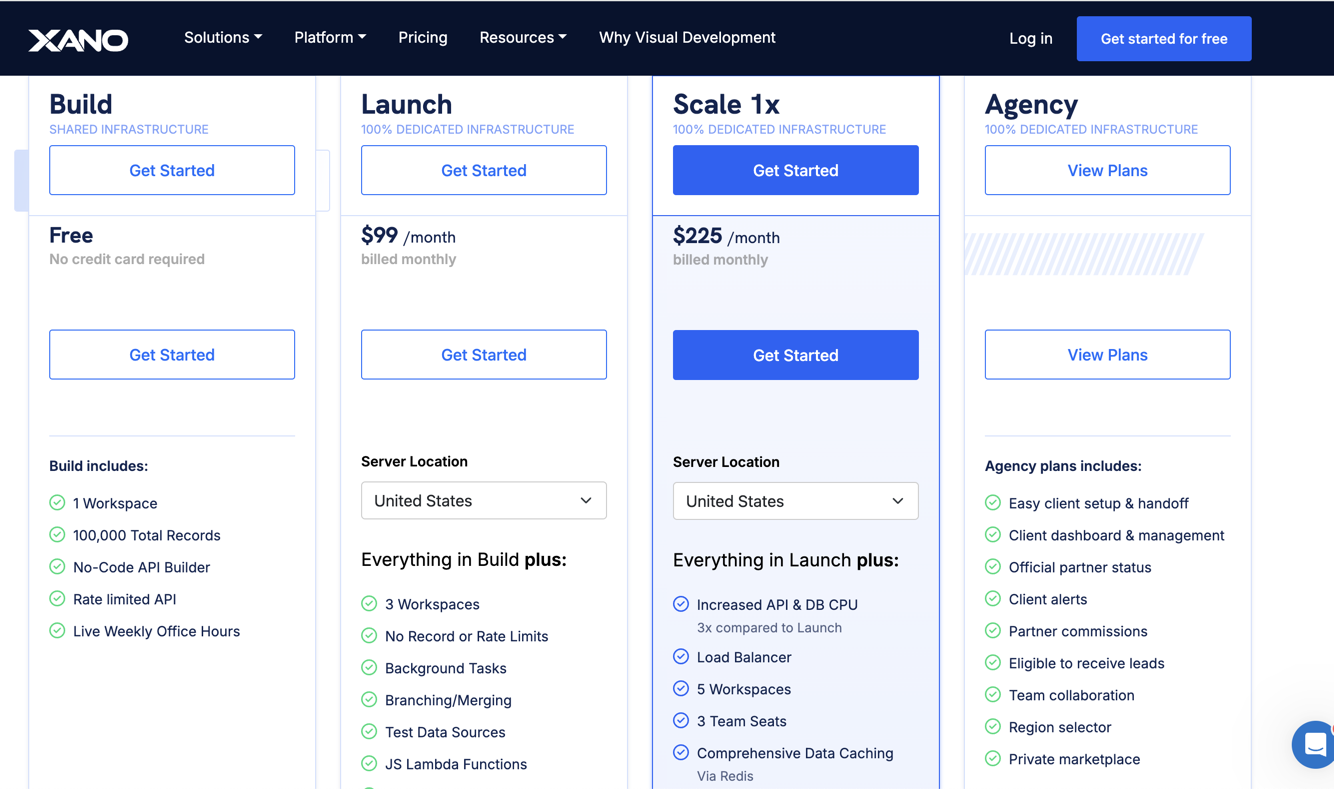Click the checkmark beside JS Lambda Functions
Image resolution: width=1334 pixels, height=789 pixels.
[369, 764]
